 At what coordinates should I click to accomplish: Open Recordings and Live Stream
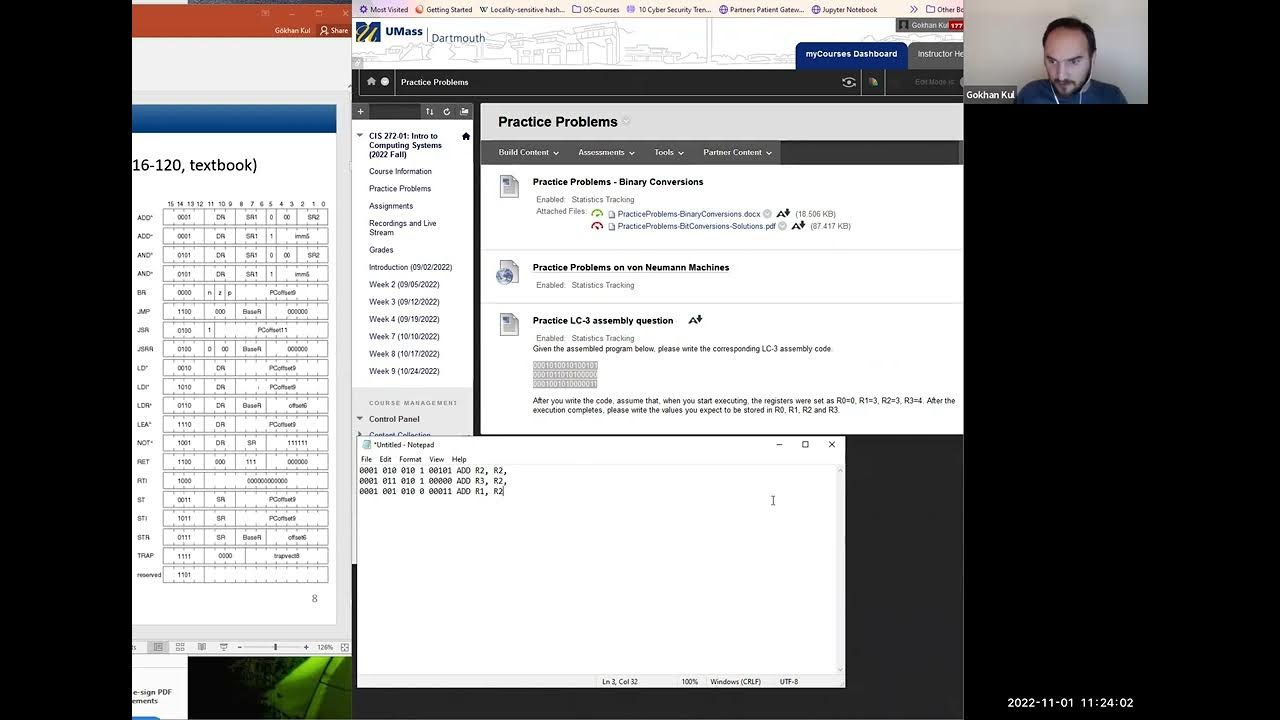click(x=403, y=228)
